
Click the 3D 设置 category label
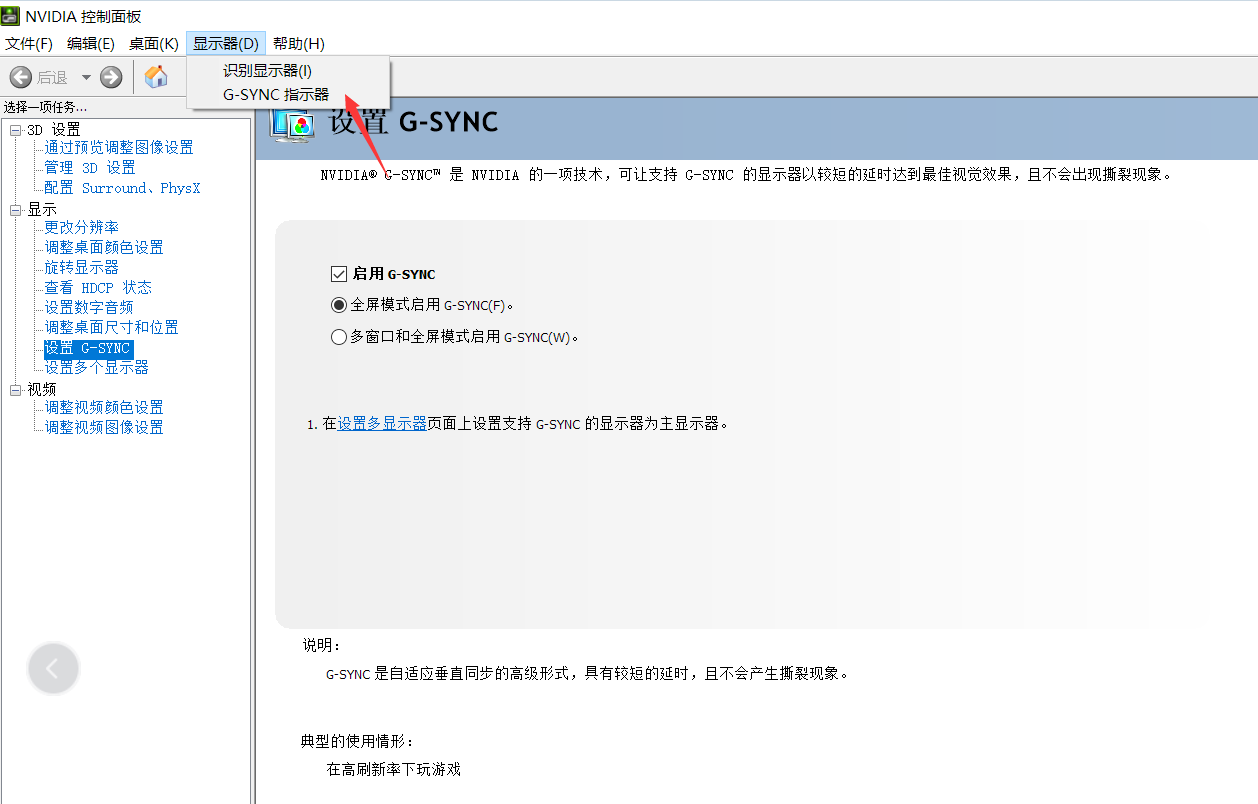tap(54, 130)
